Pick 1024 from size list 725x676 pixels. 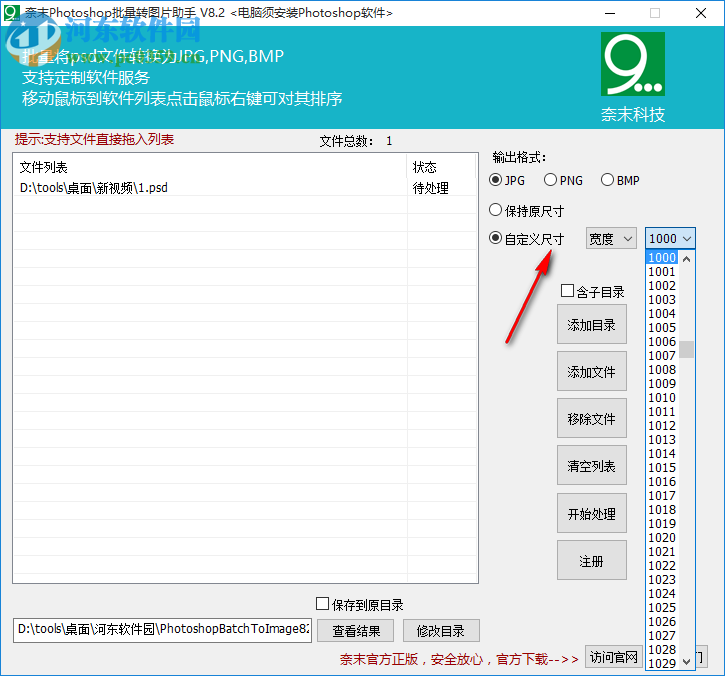[662, 593]
